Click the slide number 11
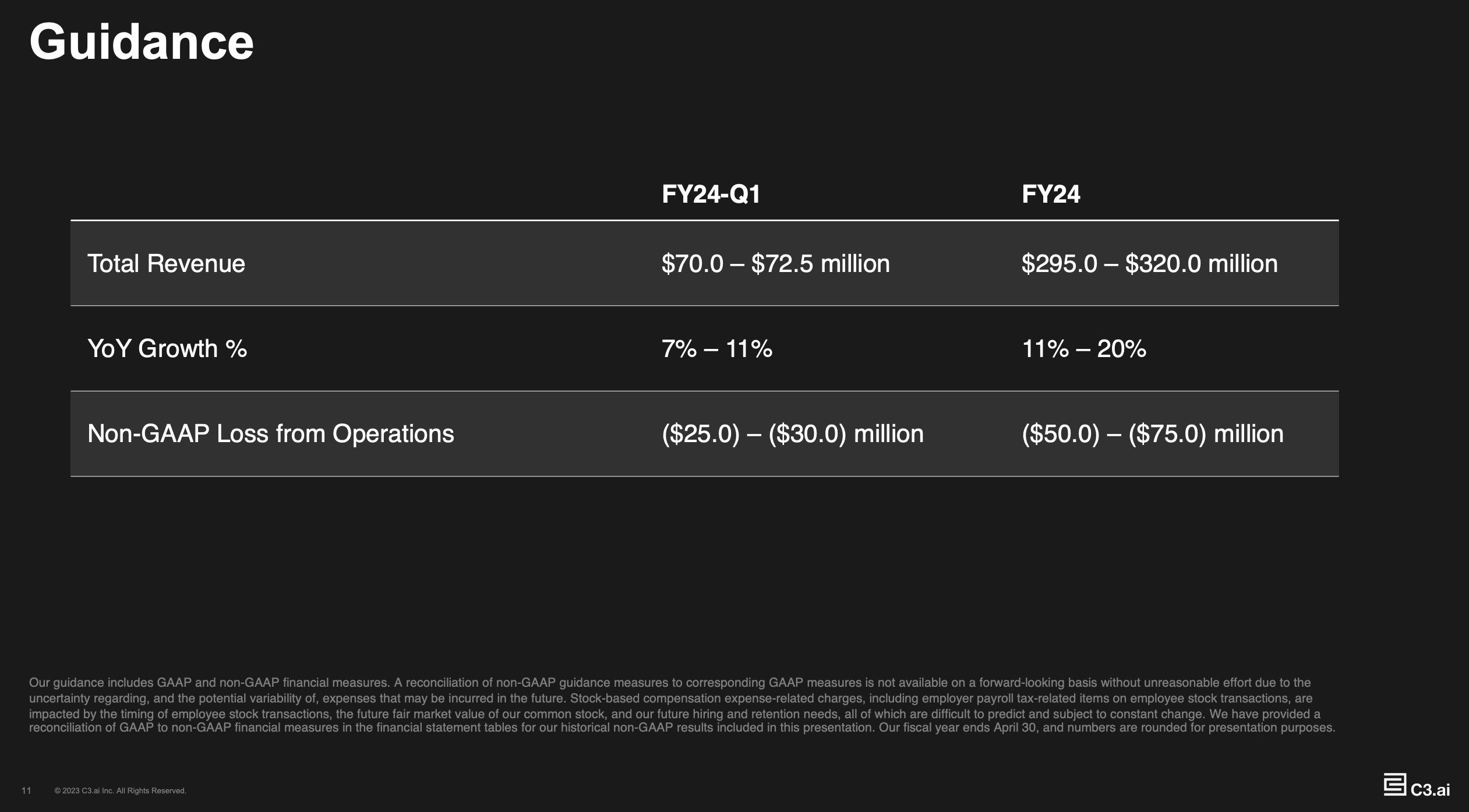The height and width of the screenshot is (812, 1469). [26, 790]
